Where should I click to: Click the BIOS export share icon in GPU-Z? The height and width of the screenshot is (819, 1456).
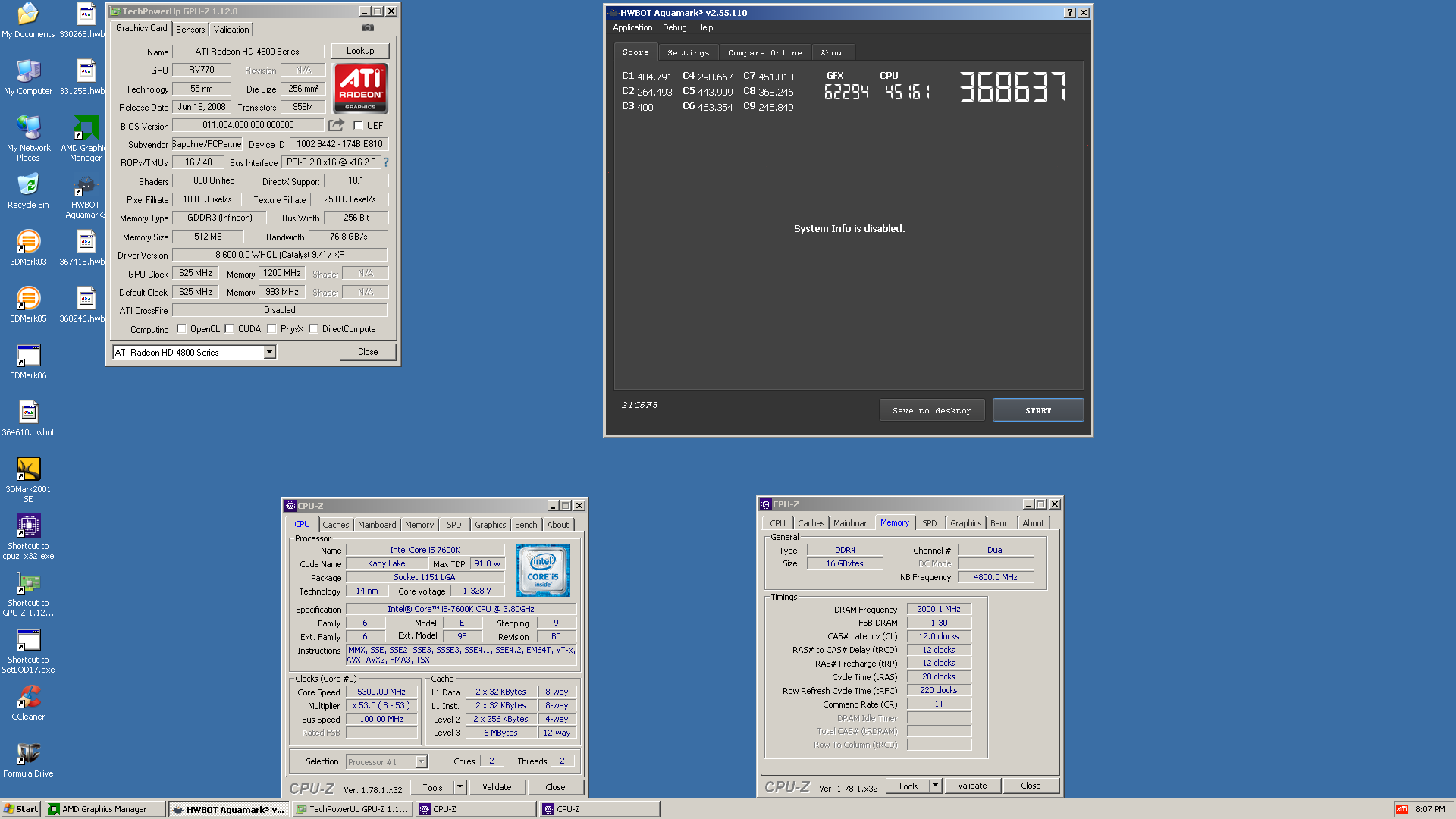336,125
